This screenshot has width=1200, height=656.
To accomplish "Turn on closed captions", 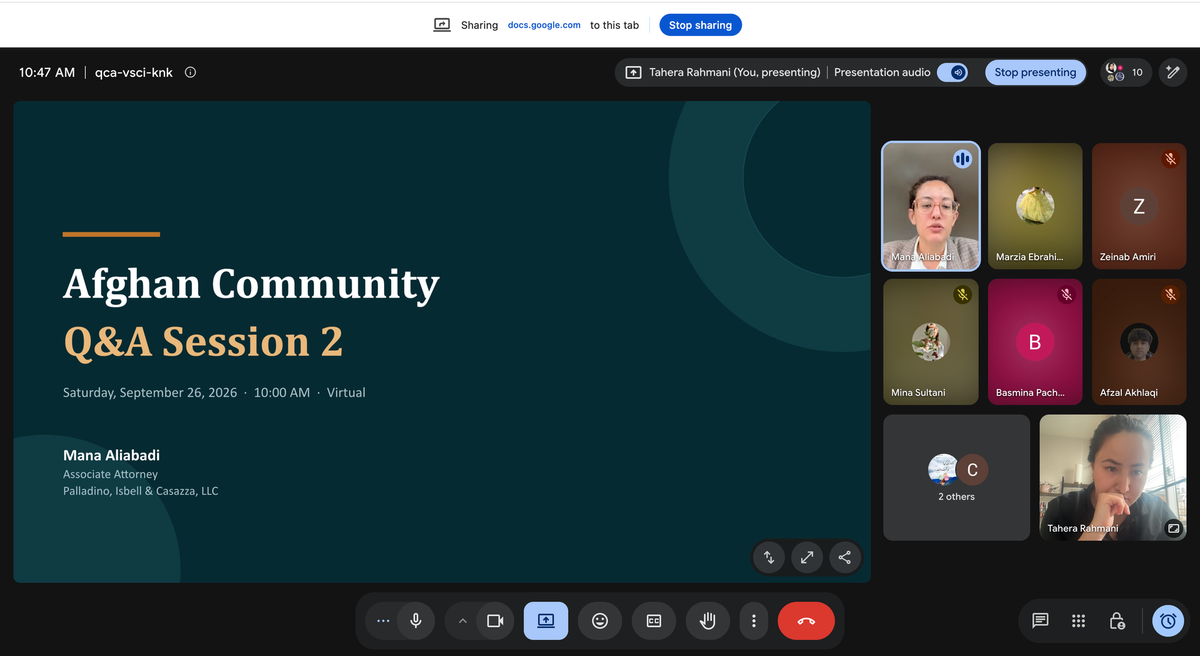I will click(654, 621).
